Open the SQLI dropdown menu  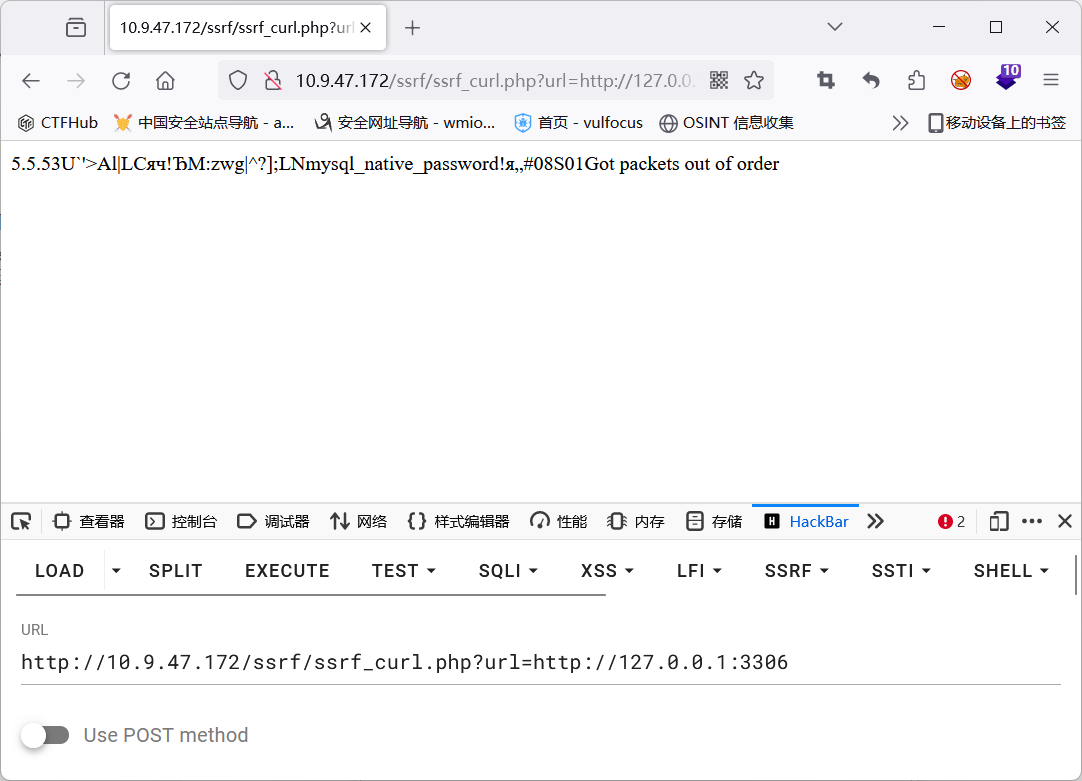click(508, 571)
